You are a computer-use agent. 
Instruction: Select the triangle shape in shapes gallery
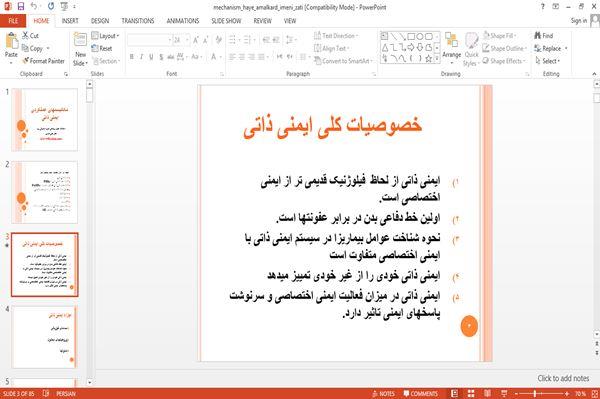click(385, 48)
